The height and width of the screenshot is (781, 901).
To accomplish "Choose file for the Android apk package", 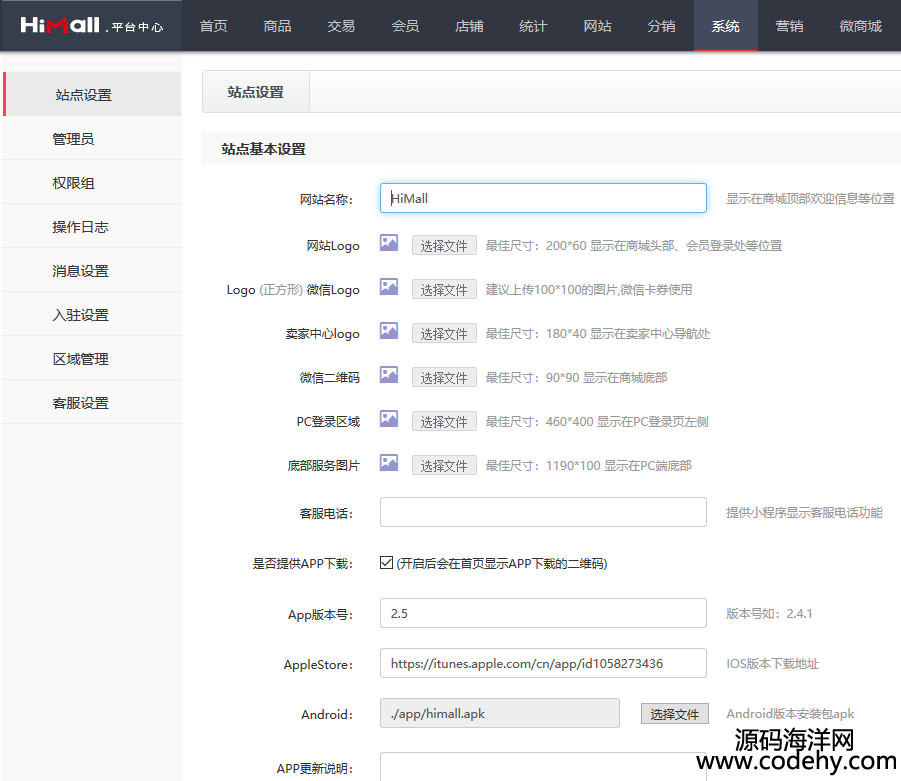I will (674, 714).
